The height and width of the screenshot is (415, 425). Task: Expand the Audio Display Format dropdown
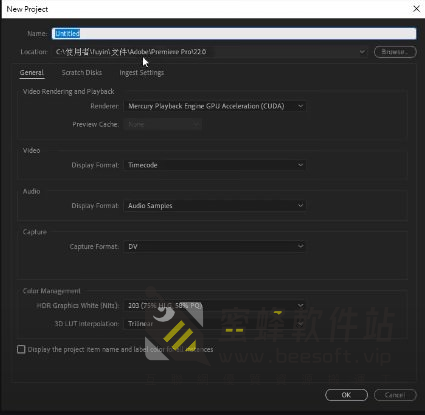215,206
